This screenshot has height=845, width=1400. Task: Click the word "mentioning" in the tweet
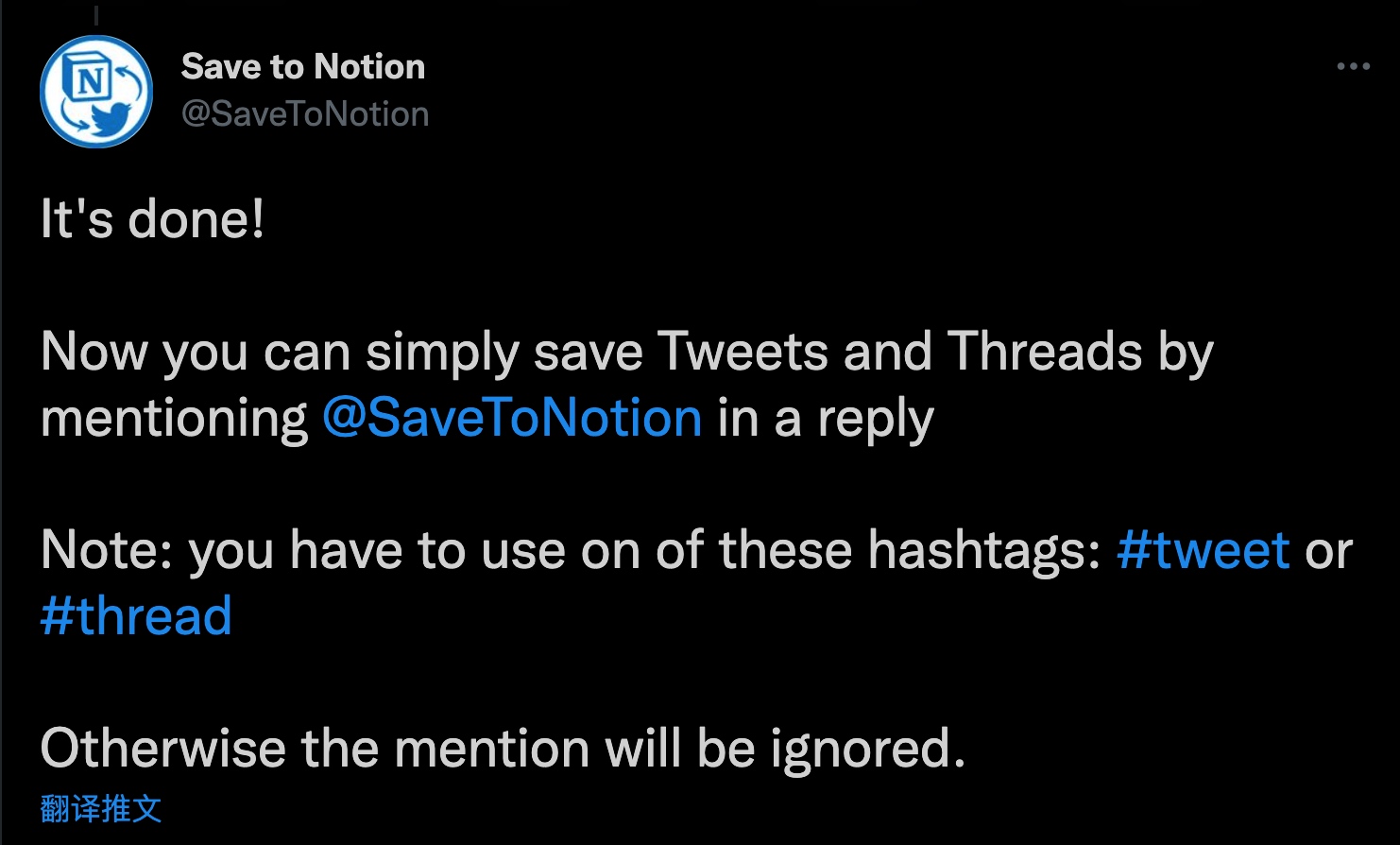pos(174,419)
